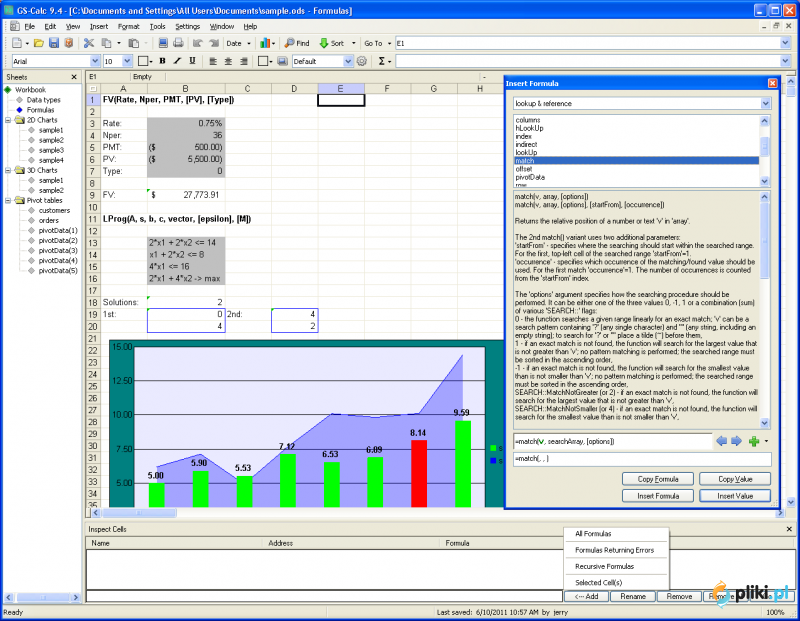Viewport: 800px width, 621px height.
Task: Close the Insert Formula panel
Action: 772,83
